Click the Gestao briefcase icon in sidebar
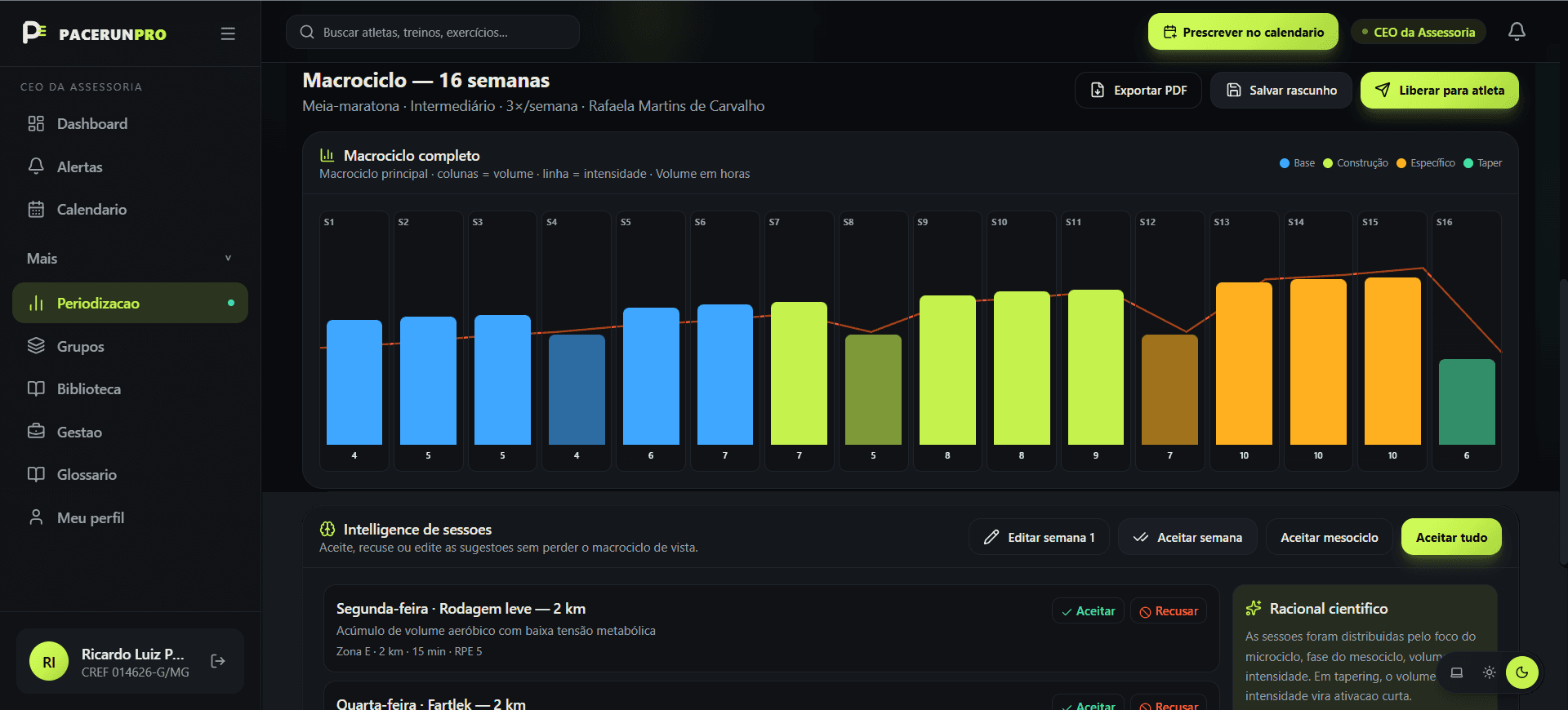 point(36,432)
